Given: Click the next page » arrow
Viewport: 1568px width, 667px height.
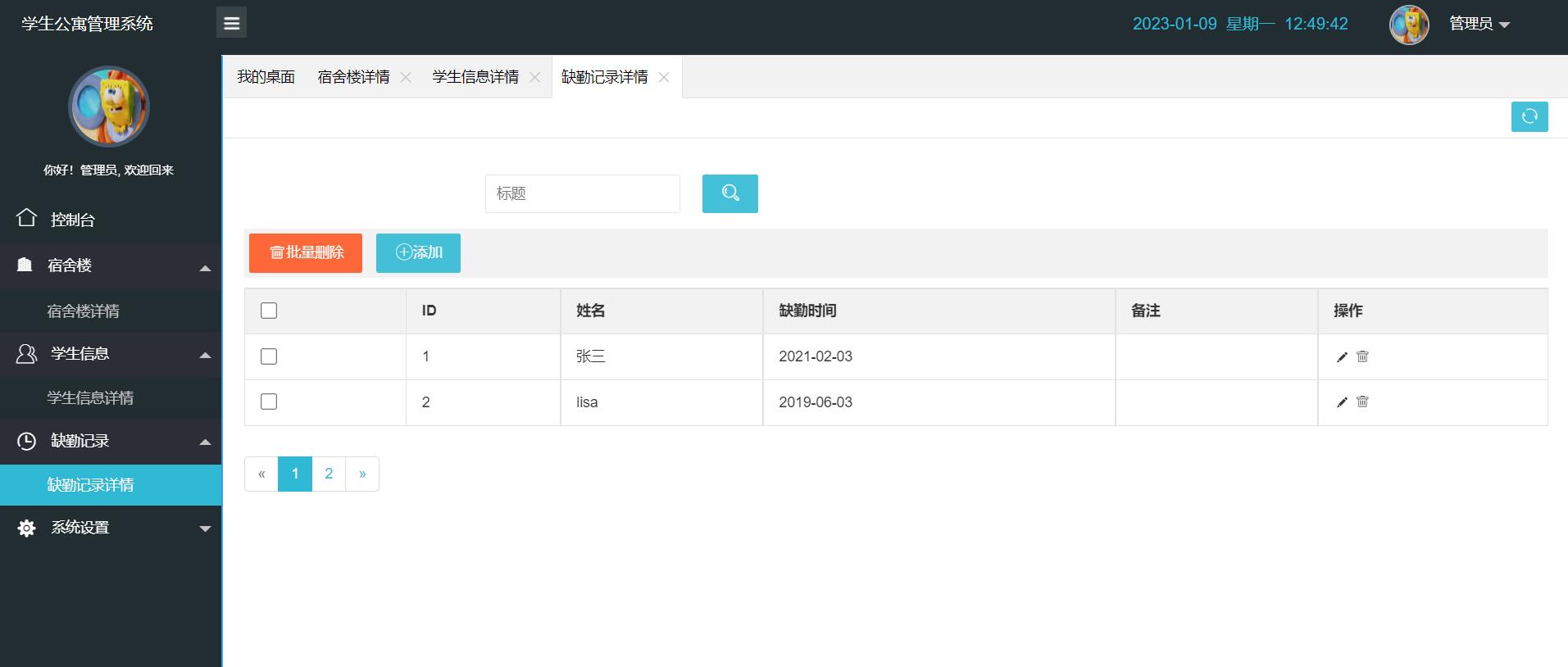Looking at the screenshot, I should point(362,474).
